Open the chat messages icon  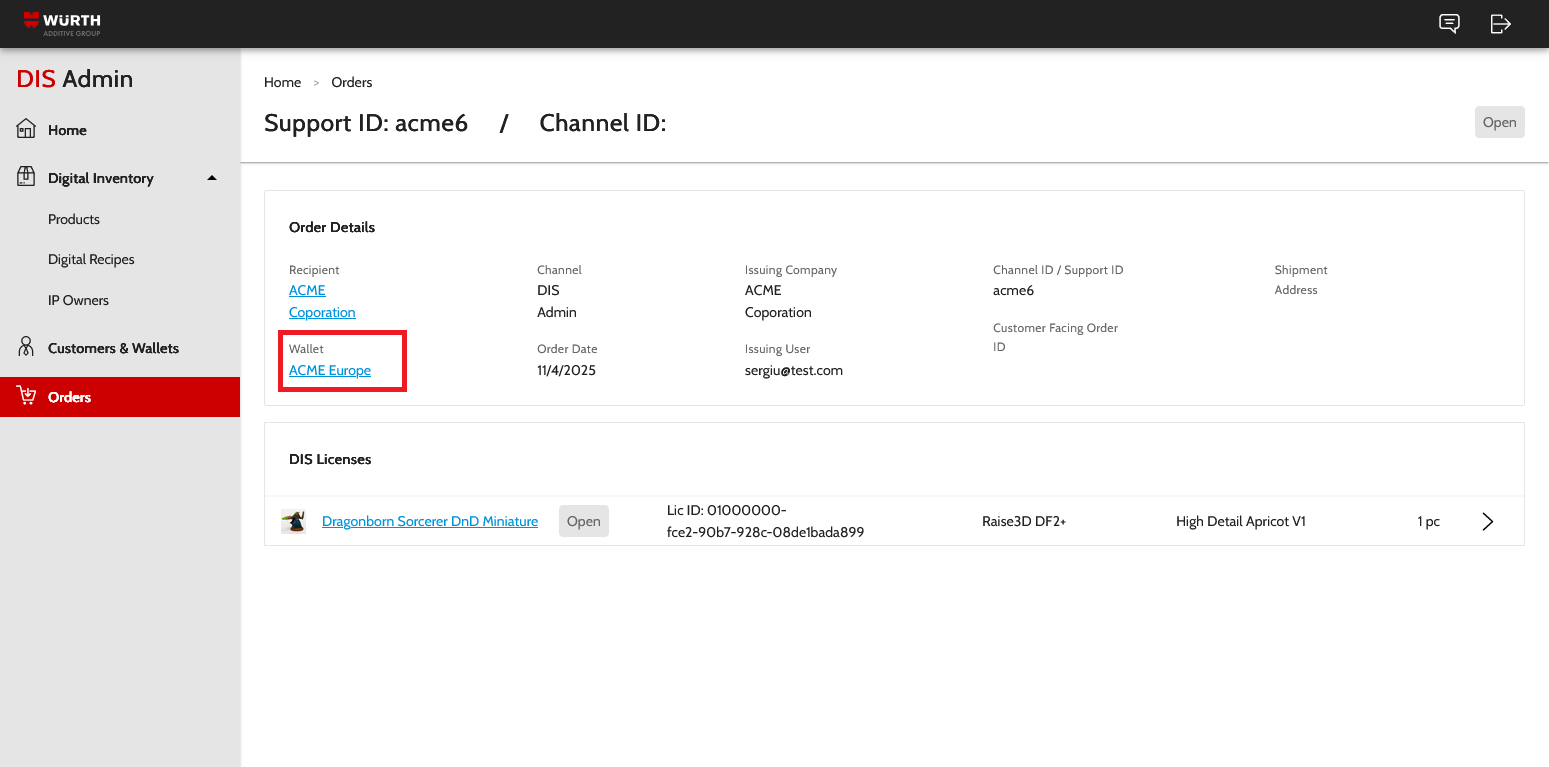1449,24
